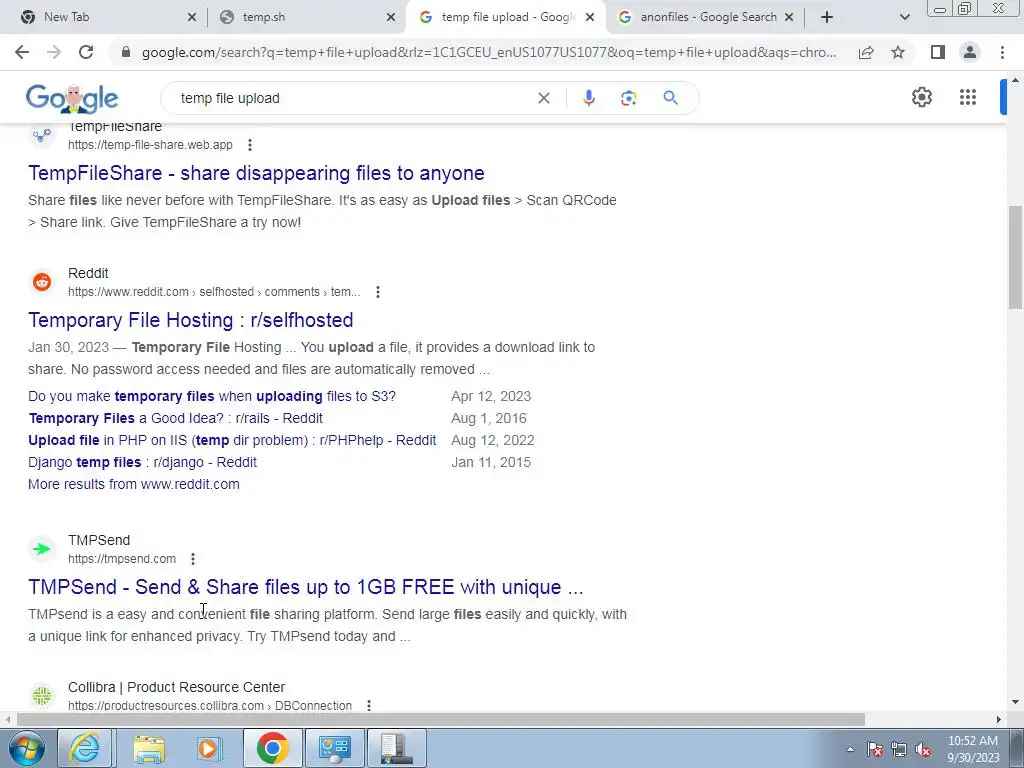Open a new browser tab

[x=827, y=17]
